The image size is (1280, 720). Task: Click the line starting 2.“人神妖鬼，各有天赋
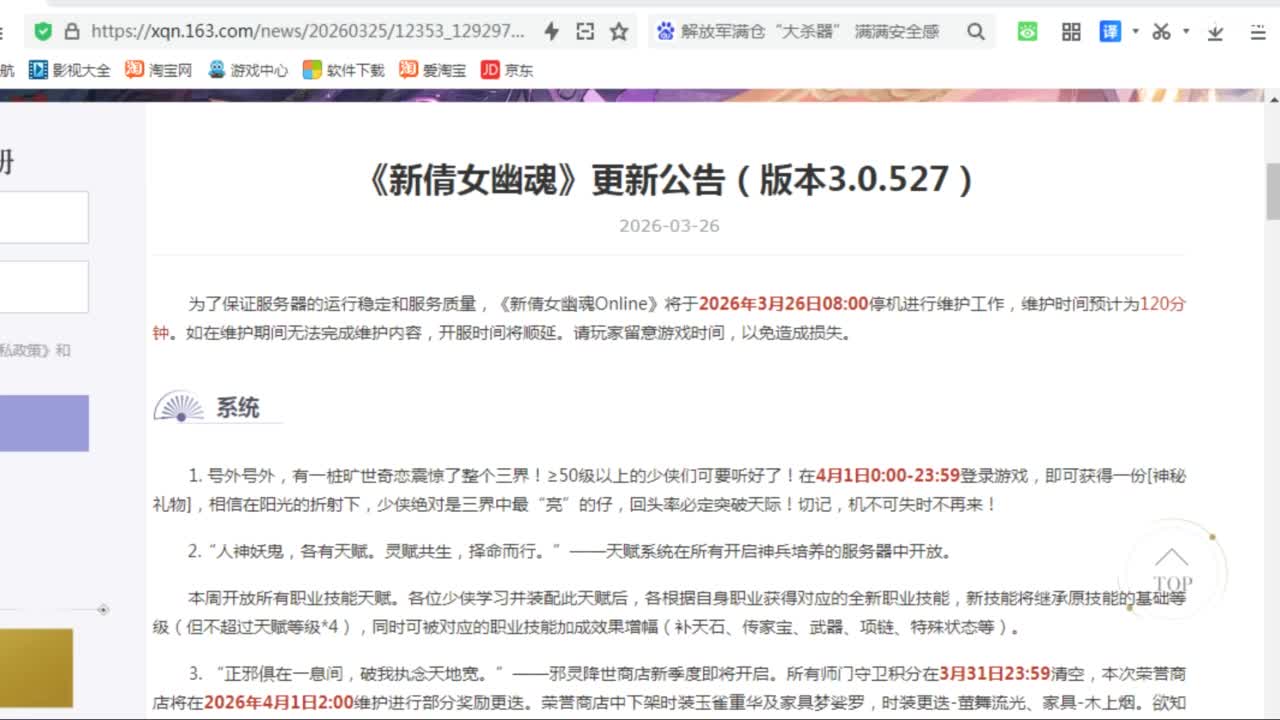[570, 551]
